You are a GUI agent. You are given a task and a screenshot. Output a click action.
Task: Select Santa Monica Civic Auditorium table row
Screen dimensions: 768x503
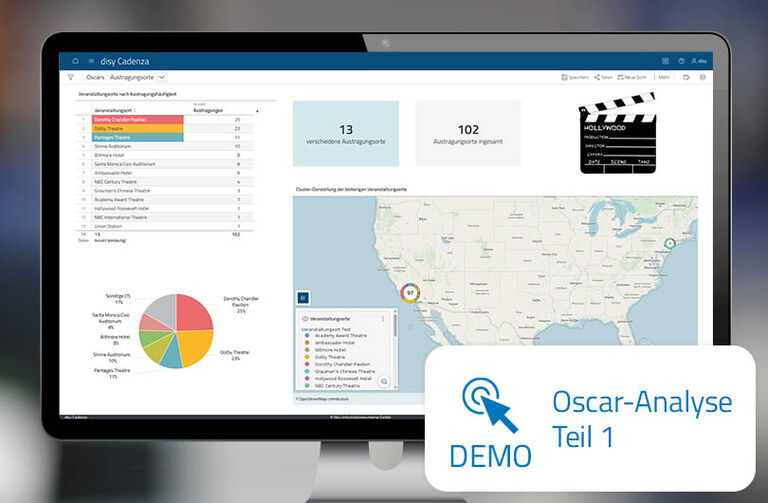[x=166, y=164]
